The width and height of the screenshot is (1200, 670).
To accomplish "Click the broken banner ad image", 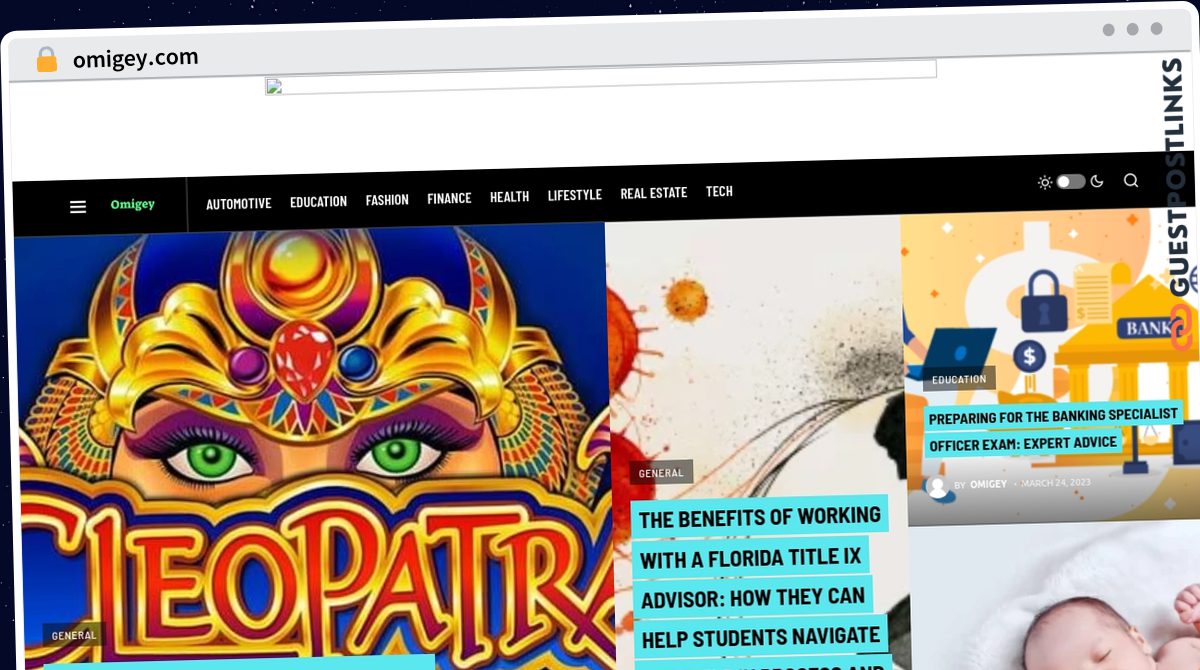I will 601,77.
